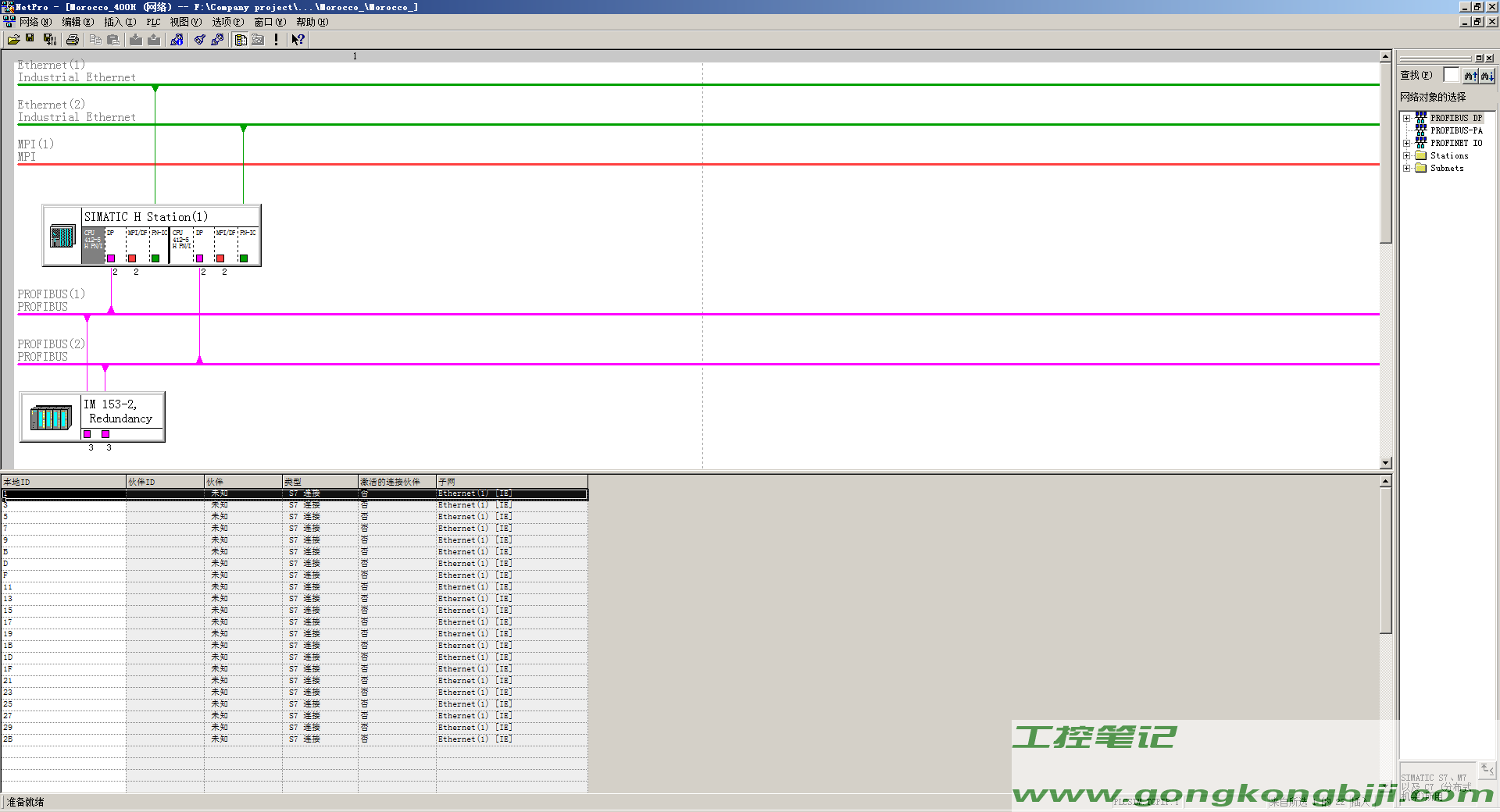Click the double blue connector toolbar icon

tap(217, 40)
